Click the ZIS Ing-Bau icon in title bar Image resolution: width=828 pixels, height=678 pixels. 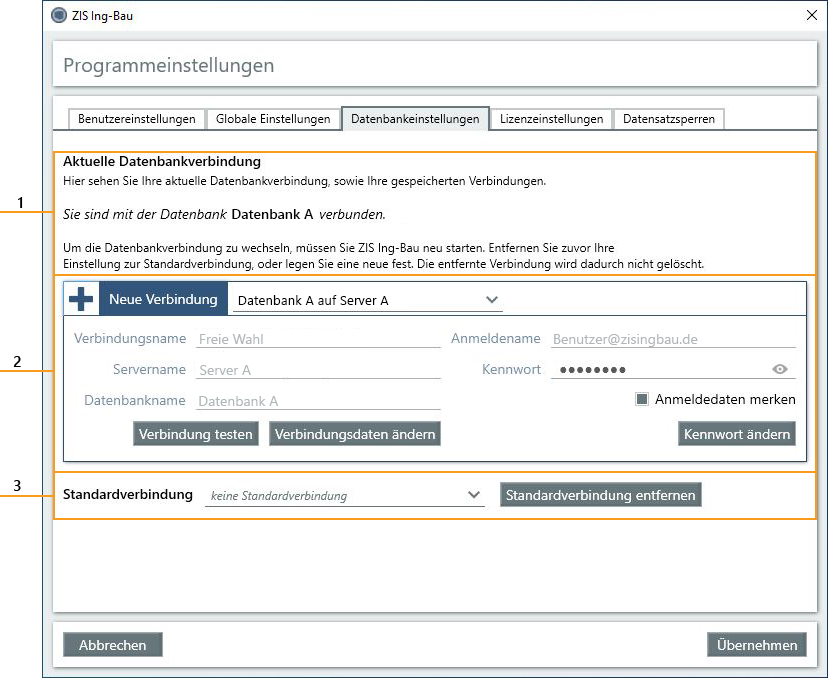(58, 15)
